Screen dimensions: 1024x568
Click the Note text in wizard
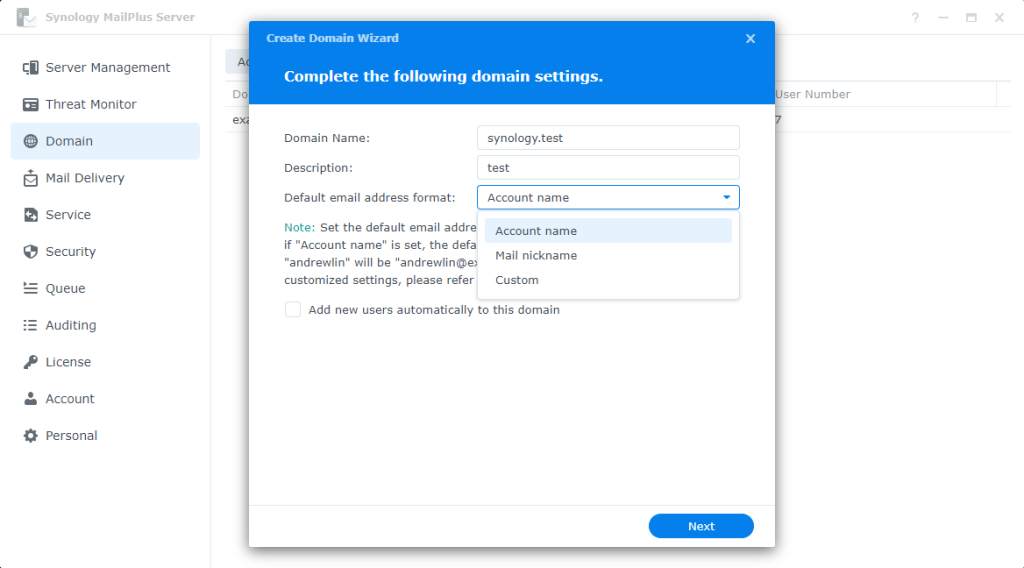click(299, 227)
